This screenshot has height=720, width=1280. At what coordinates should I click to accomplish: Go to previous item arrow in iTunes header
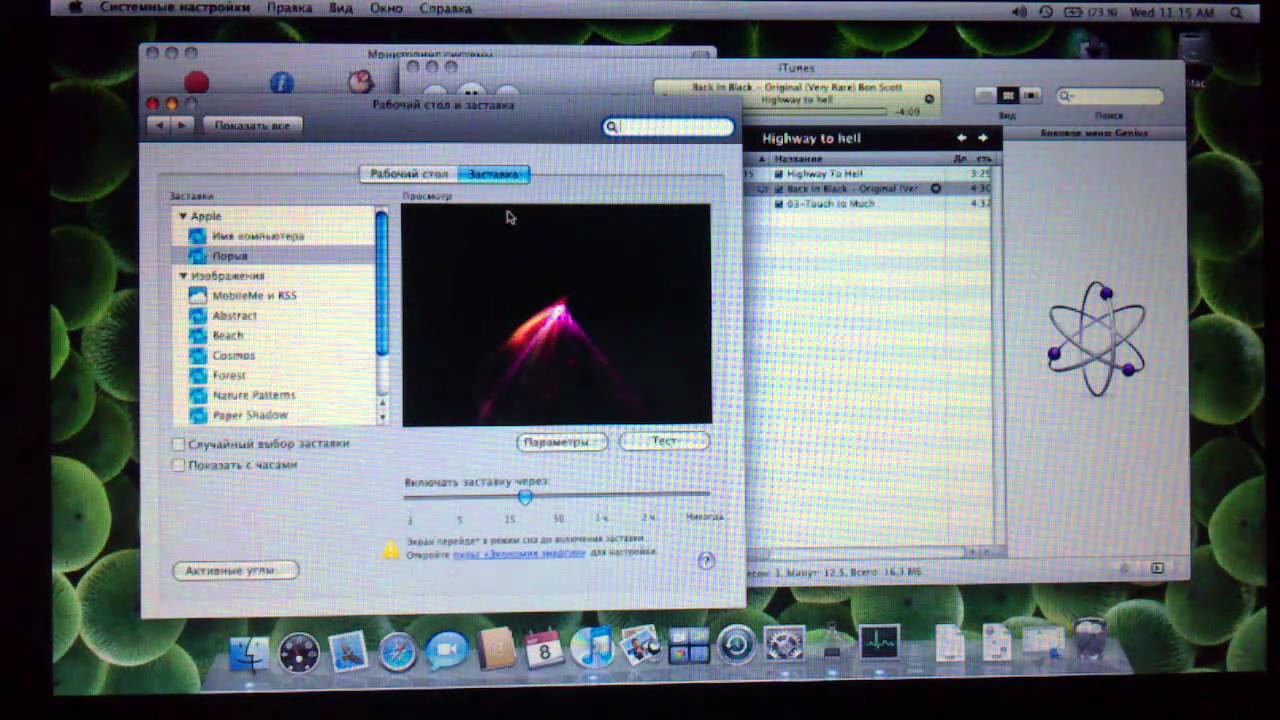(x=962, y=138)
